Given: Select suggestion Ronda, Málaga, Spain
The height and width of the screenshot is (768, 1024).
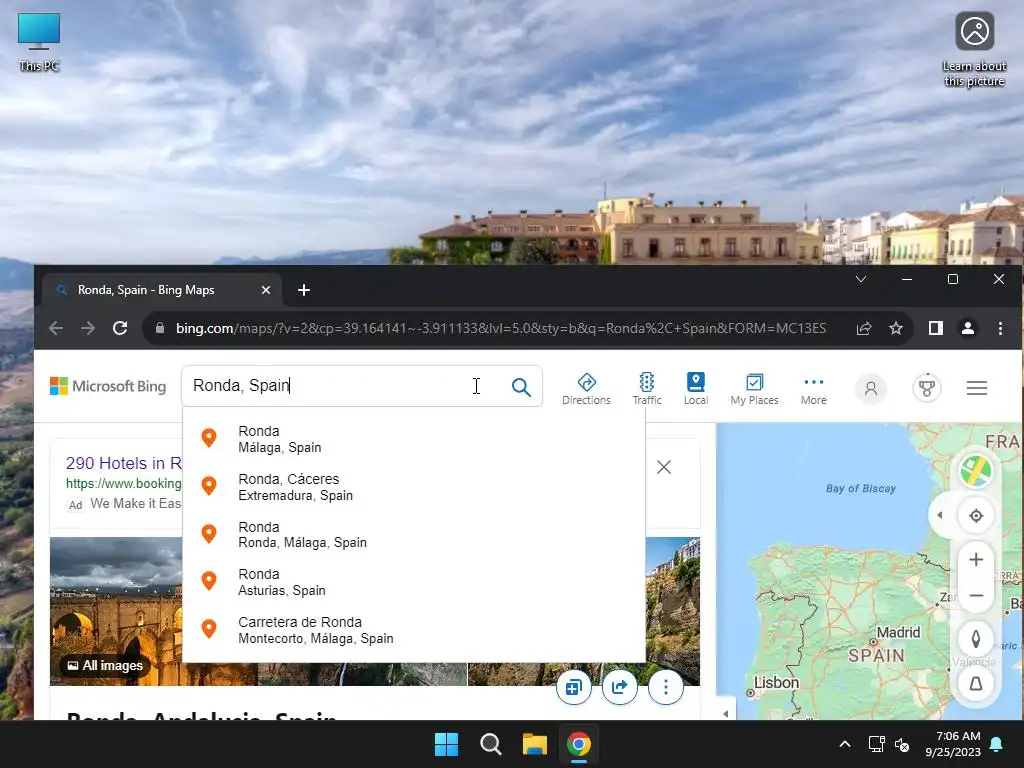Looking at the screenshot, I should click(414, 439).
